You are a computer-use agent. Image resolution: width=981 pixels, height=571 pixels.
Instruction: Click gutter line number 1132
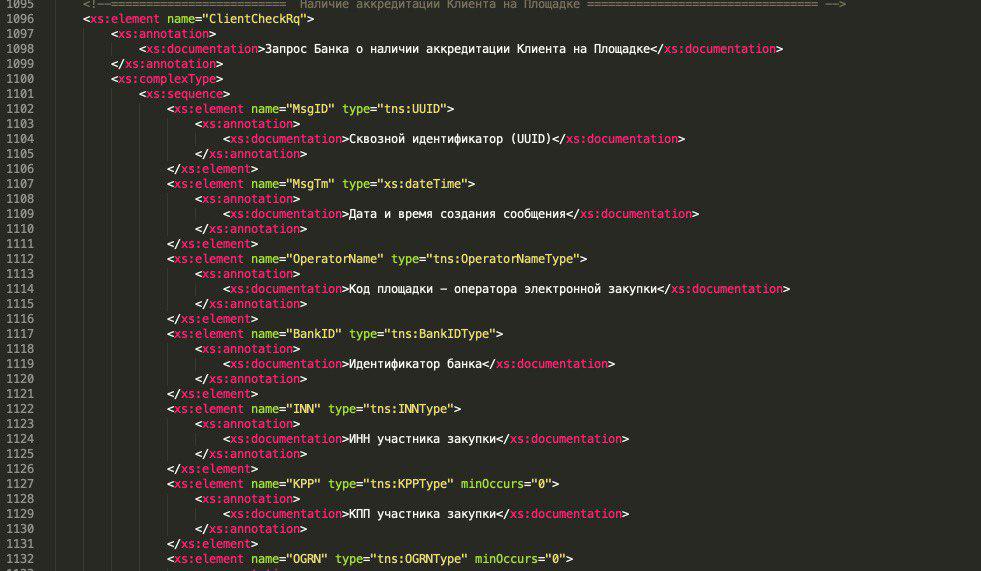[x=20, y=559]
